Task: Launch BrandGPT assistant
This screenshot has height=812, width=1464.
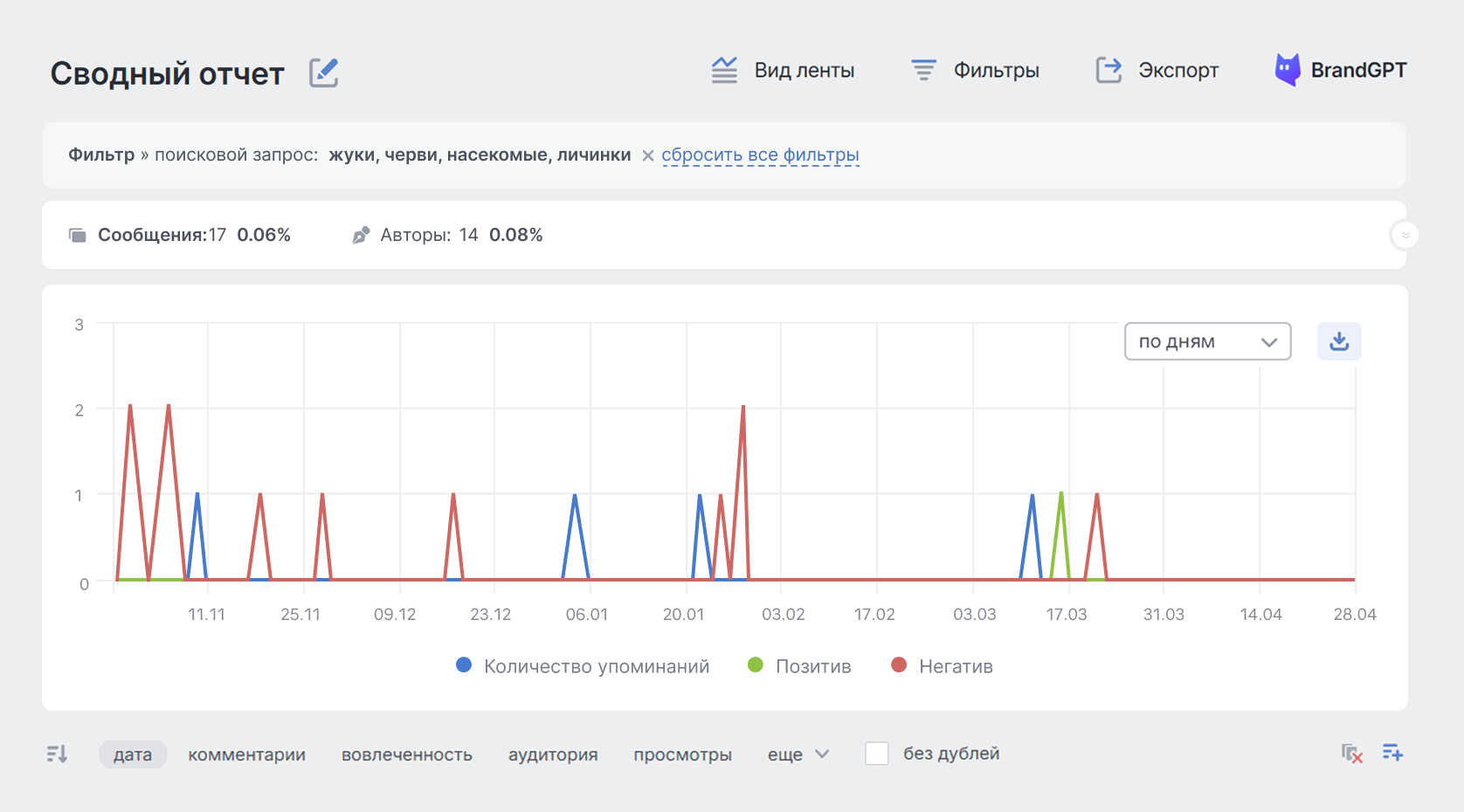Action: pyautogui.click(x=1341, y=70)
